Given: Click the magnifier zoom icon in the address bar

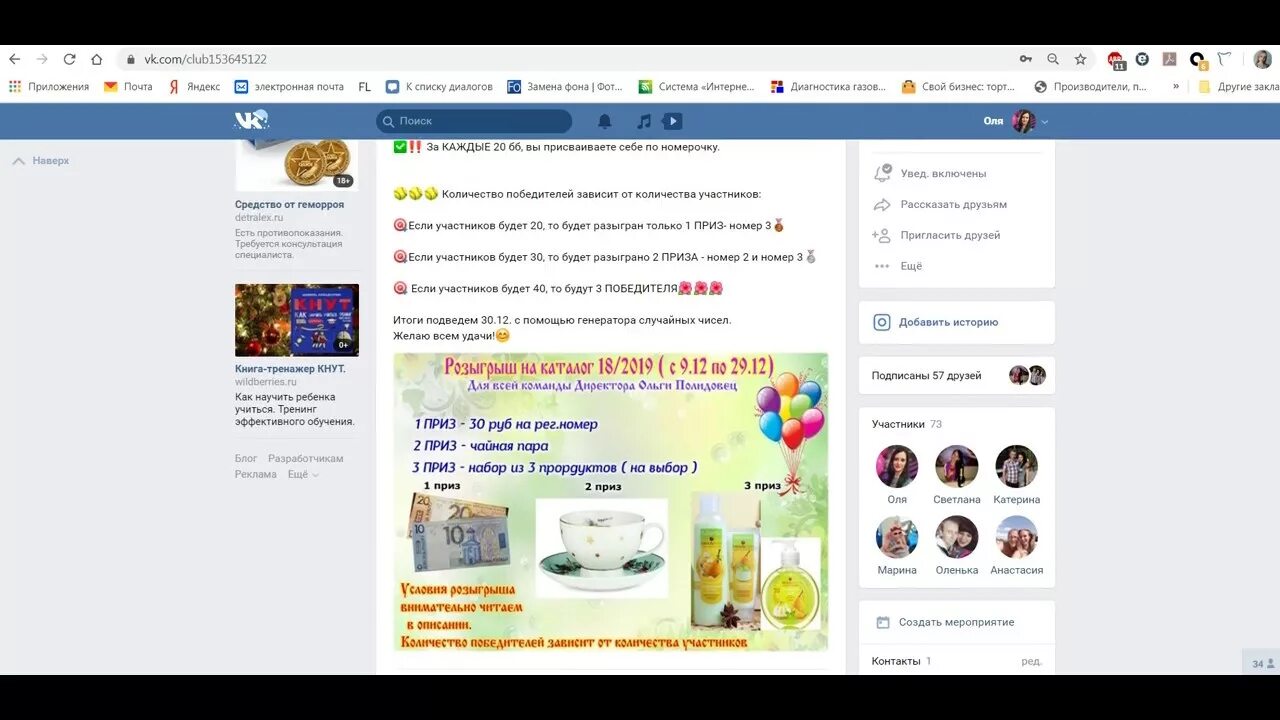Looking at the screenshot, I should (1053, 59).
